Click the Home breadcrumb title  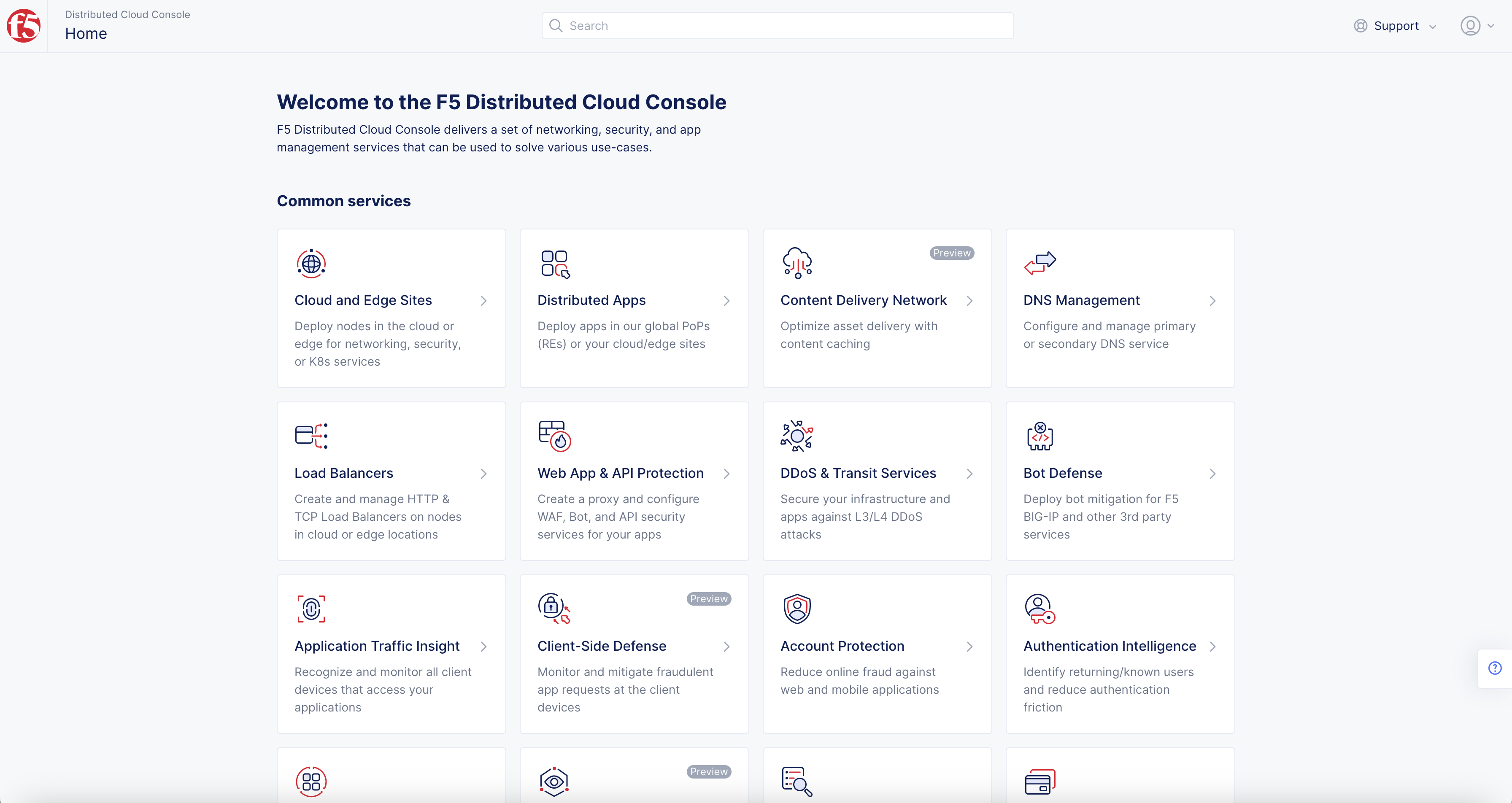pos(86,34)
